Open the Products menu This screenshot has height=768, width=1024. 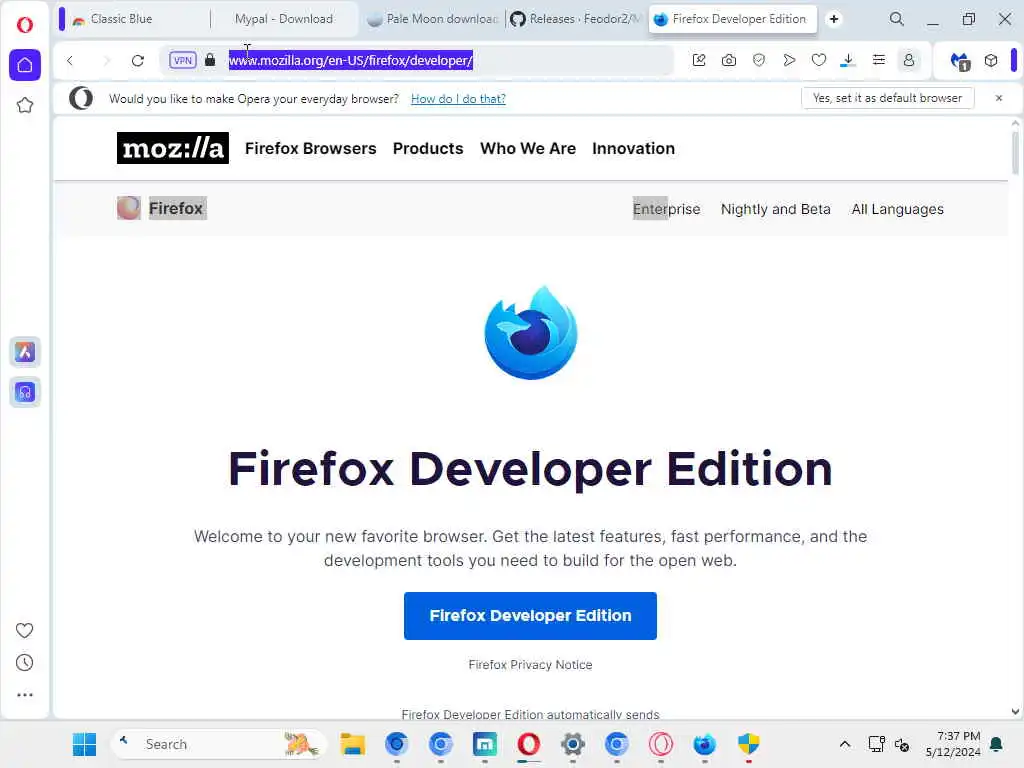(428, 148)
